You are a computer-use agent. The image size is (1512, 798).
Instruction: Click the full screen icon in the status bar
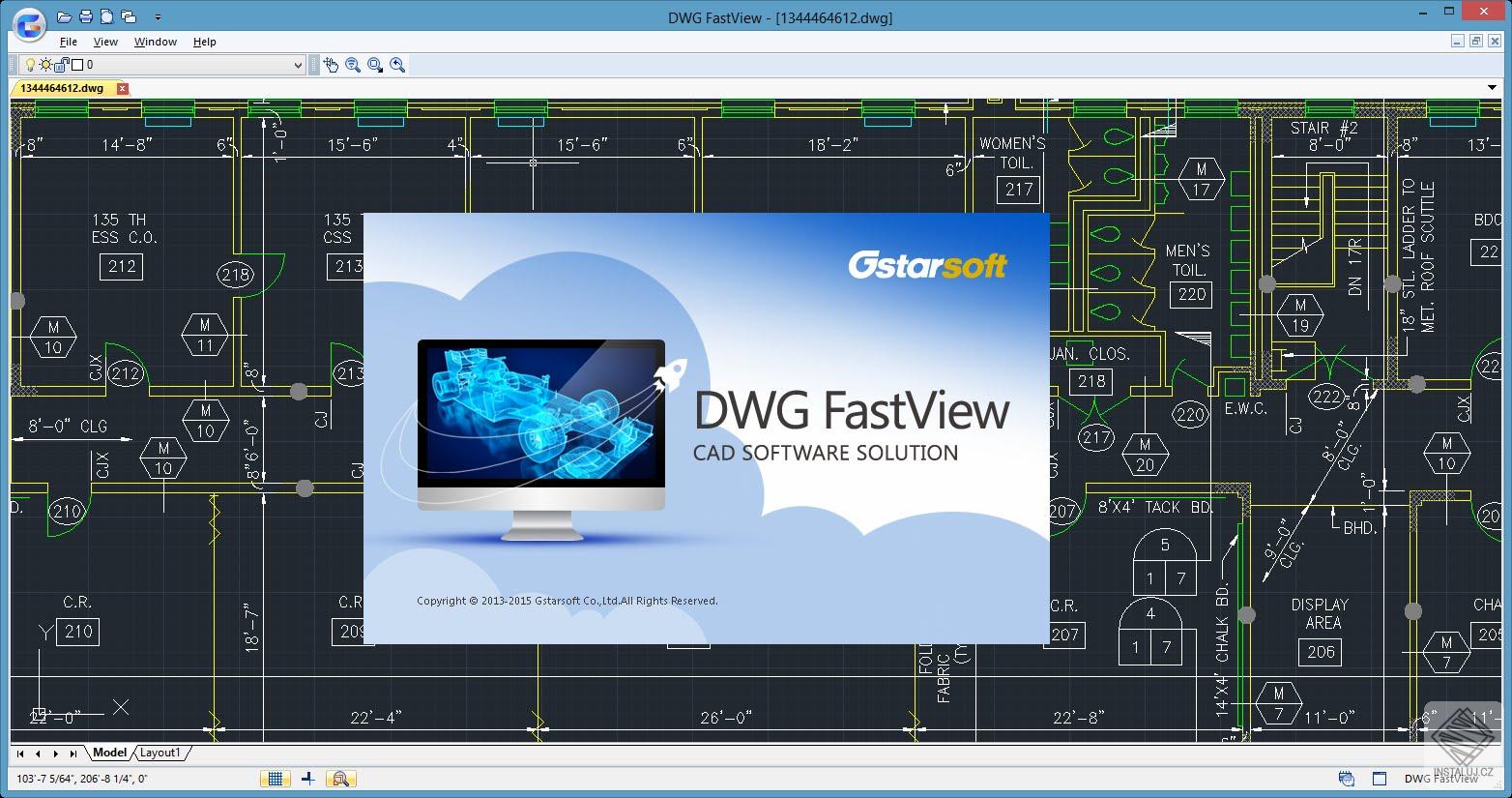click(x=1380, y=779)
